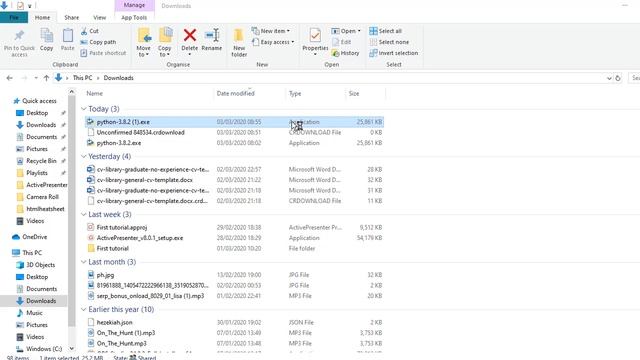The width and height of the screenshot is (640, 360).
Task: Open the recent locations dropdown arrow
Action: [x=36, y=78]
